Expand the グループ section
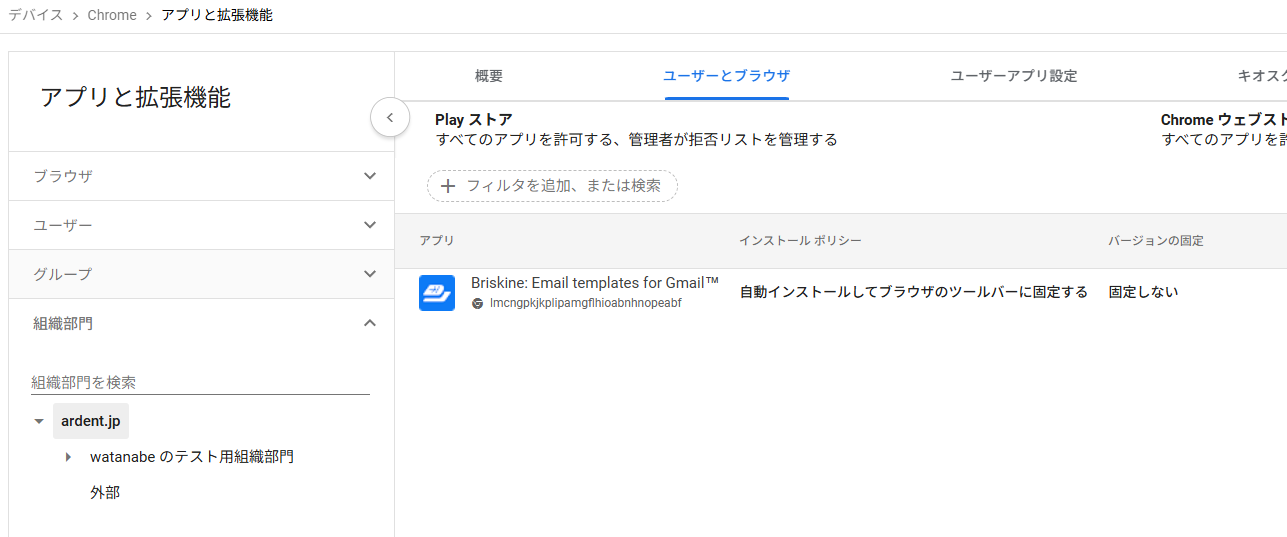 (x=370, y=274)
